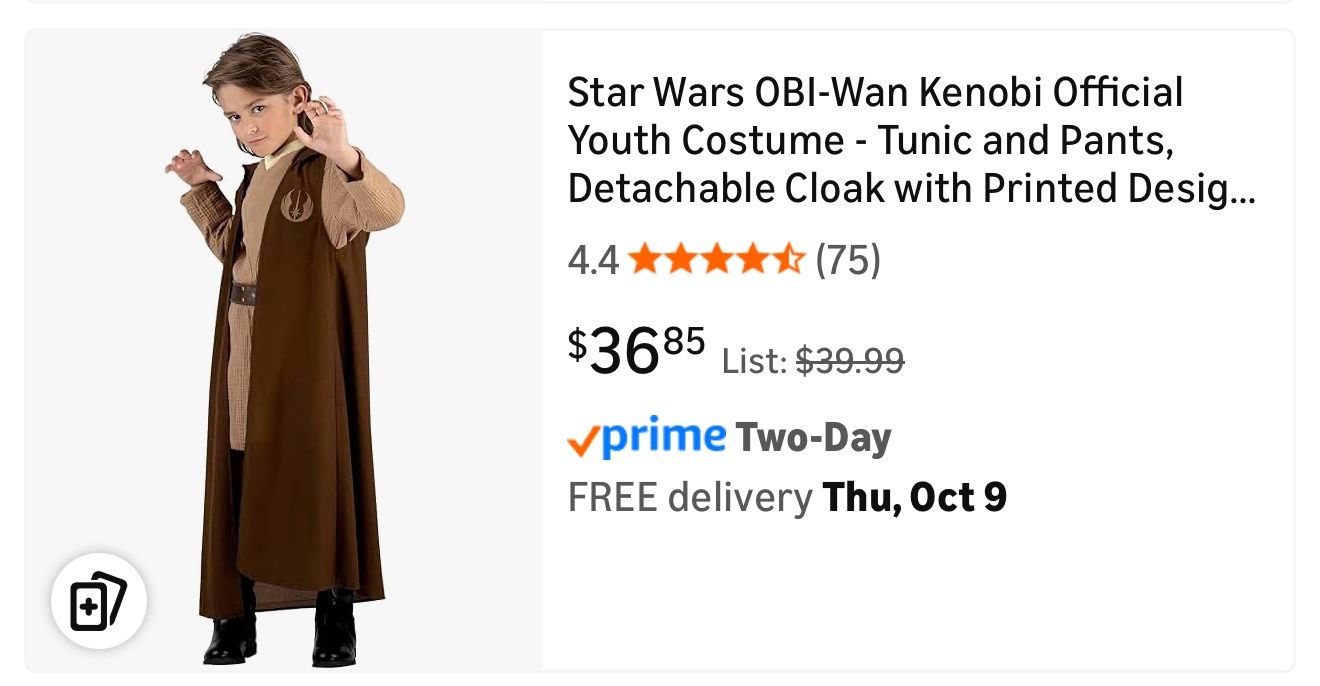The image size is (1320, 686).
Task: Click the add-to-list cards icon on product image
Action: click(99, 602)
